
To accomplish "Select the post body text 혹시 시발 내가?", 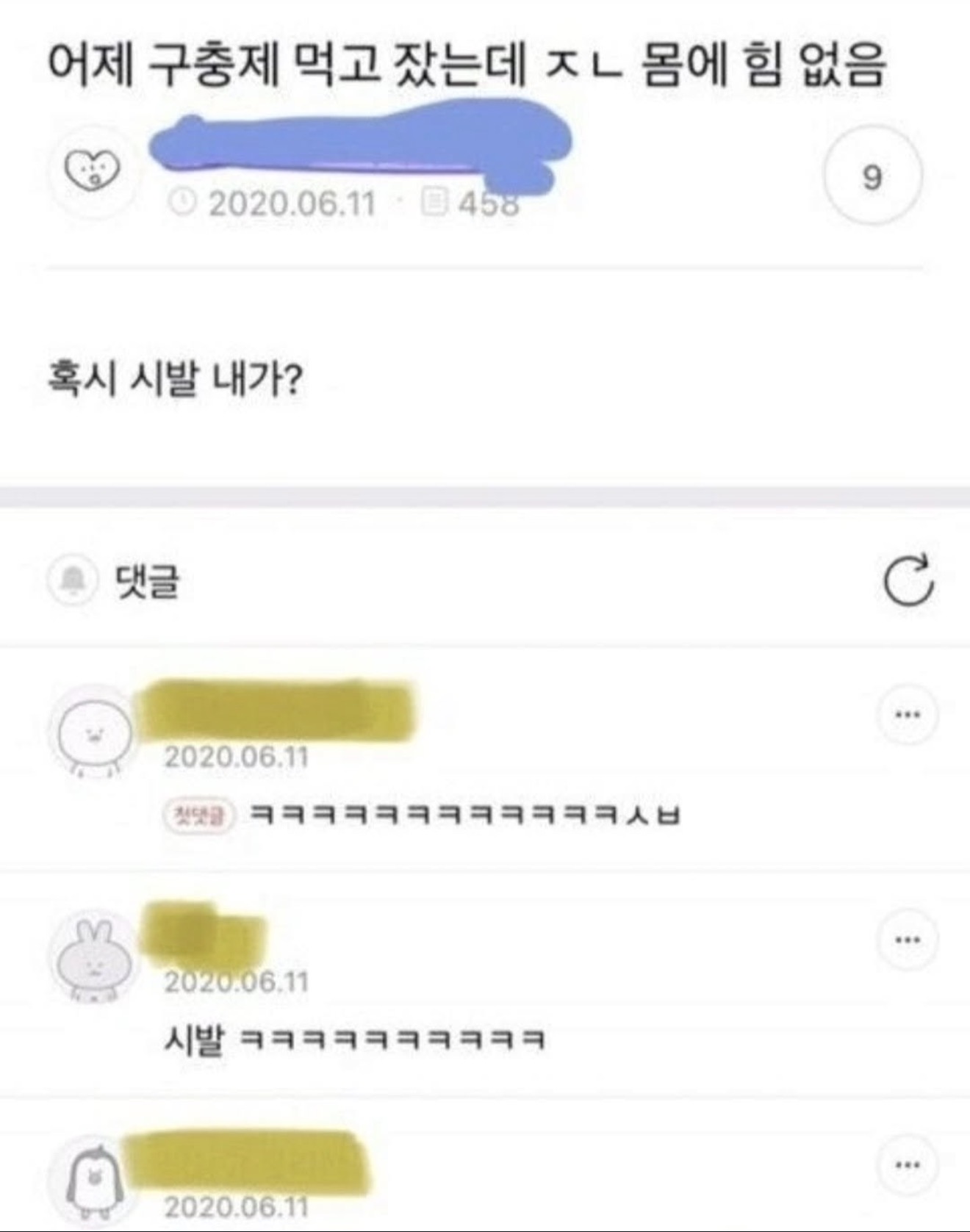I will pos(175,381).
